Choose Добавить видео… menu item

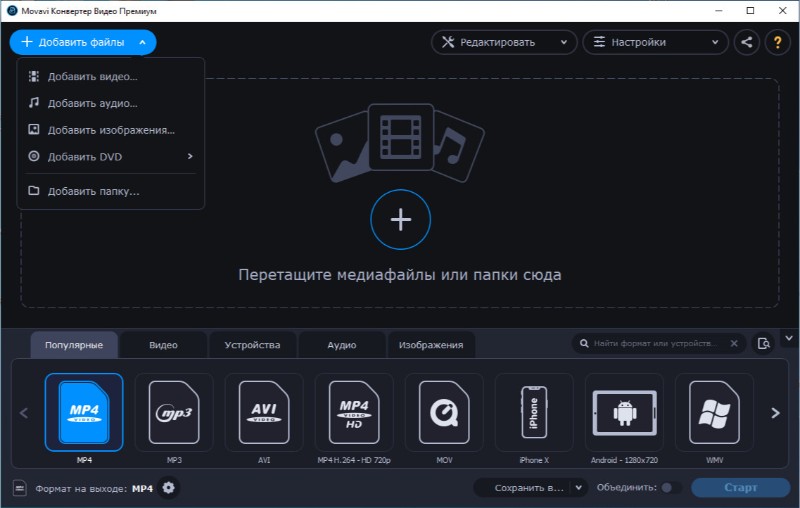tap(111, 77)
